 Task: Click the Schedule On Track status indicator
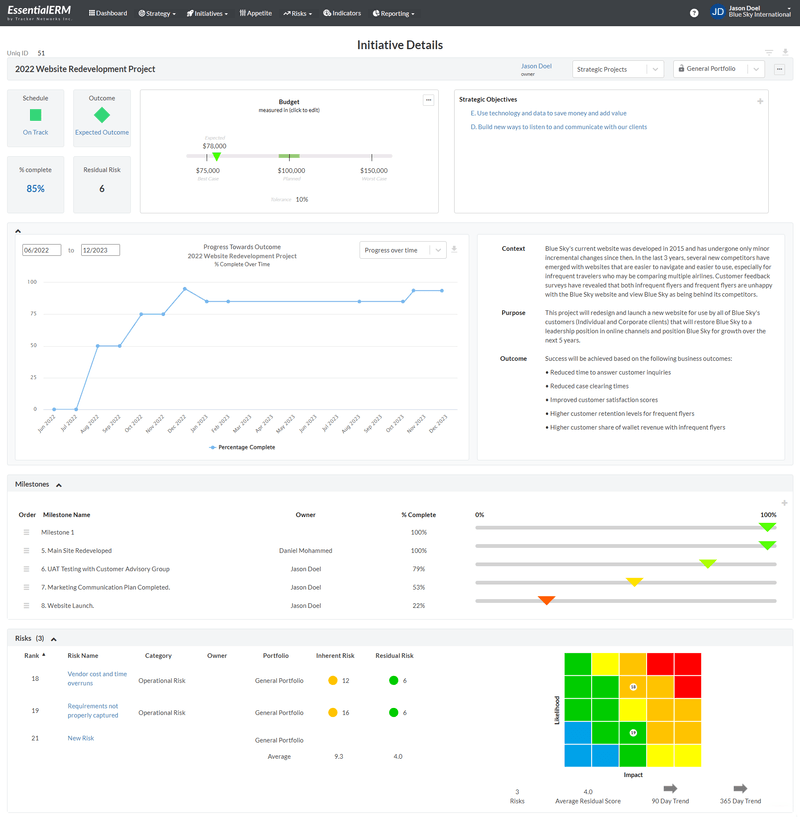tap(35, 117)
